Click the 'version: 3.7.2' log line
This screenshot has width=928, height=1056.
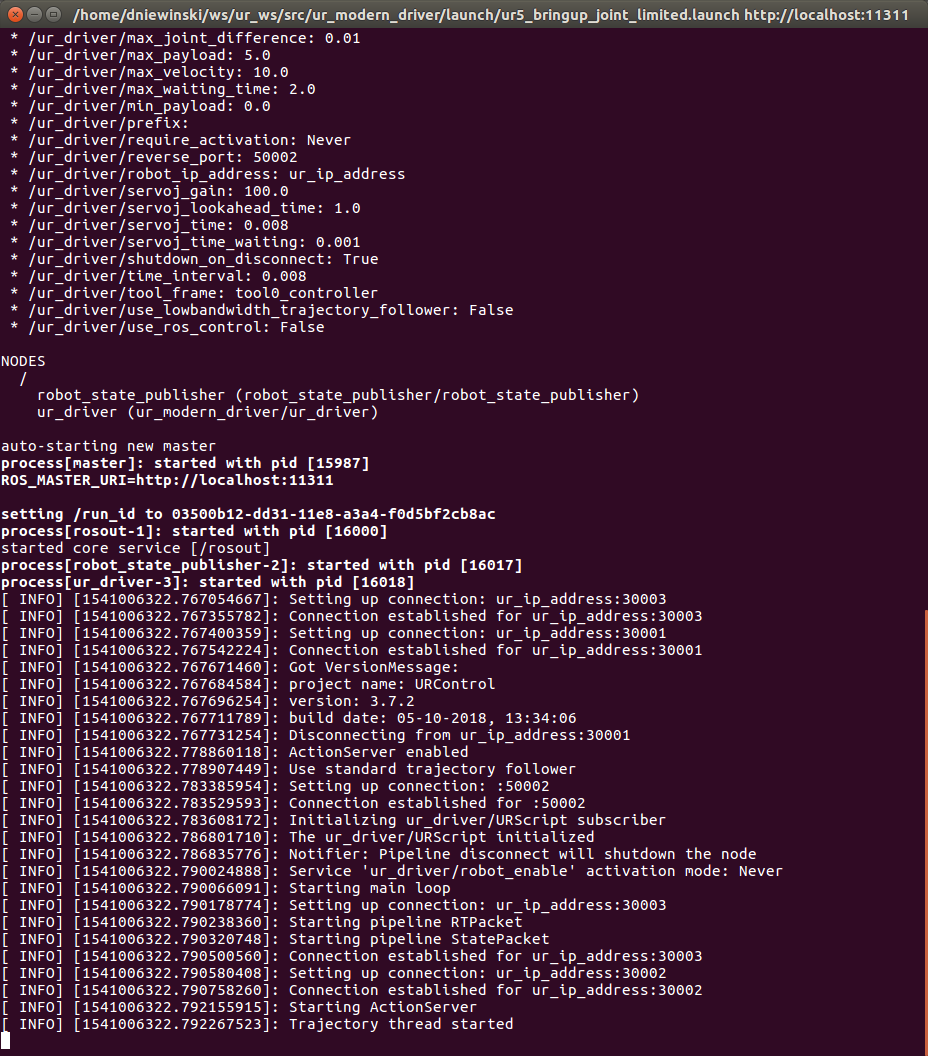point(208,701)
